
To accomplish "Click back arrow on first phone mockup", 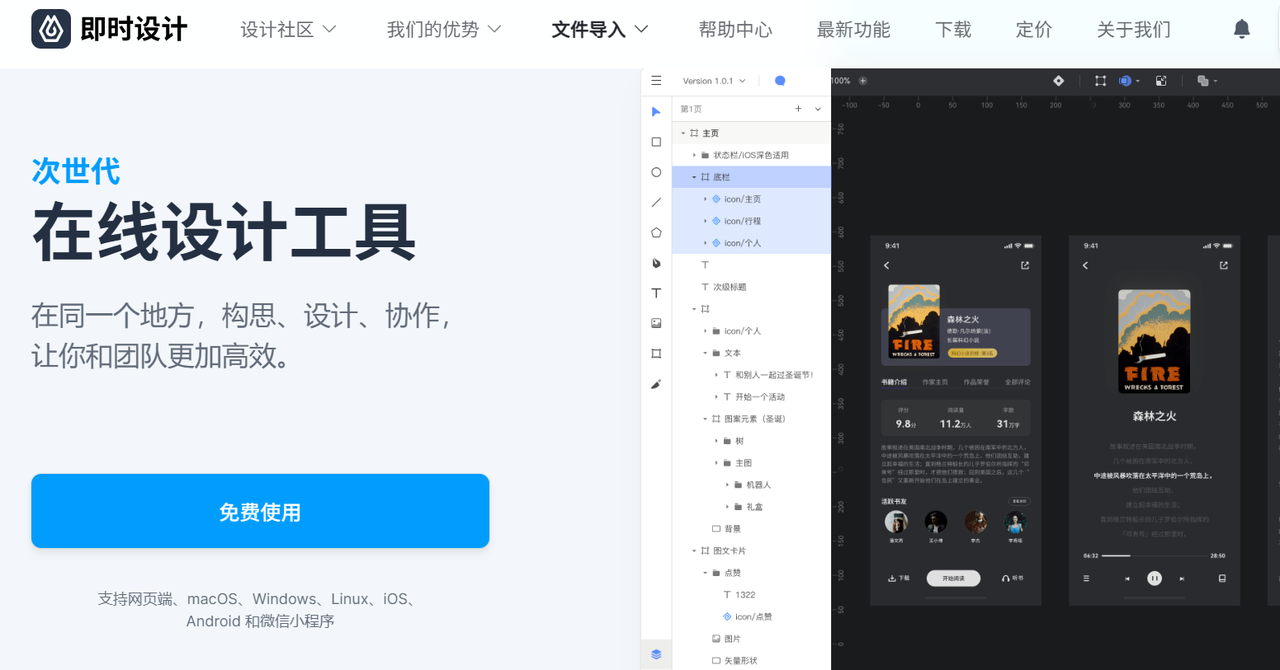I will [x=887, y=265].
